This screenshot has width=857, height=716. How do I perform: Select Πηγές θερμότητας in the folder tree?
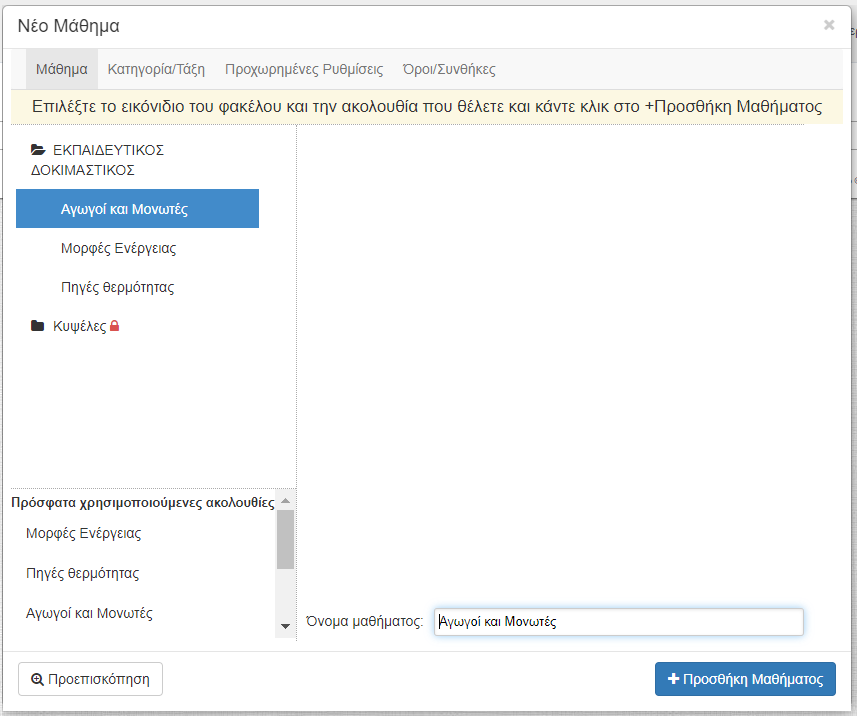click(118, 287)
